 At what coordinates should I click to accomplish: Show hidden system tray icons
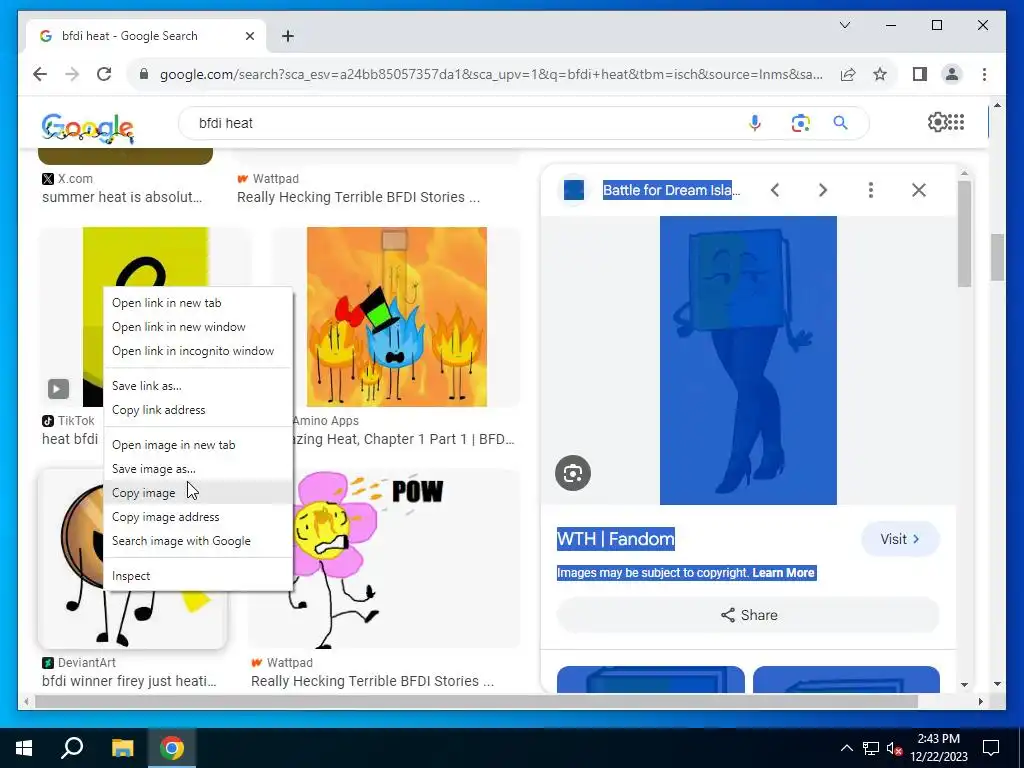point(846,748)
